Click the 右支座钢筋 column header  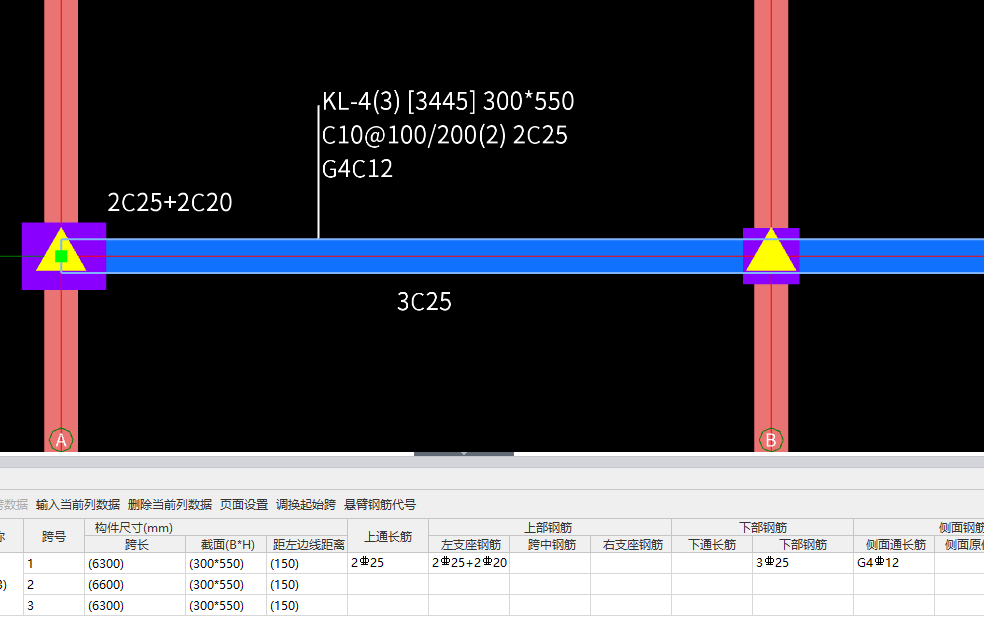(x=631, y=544)
